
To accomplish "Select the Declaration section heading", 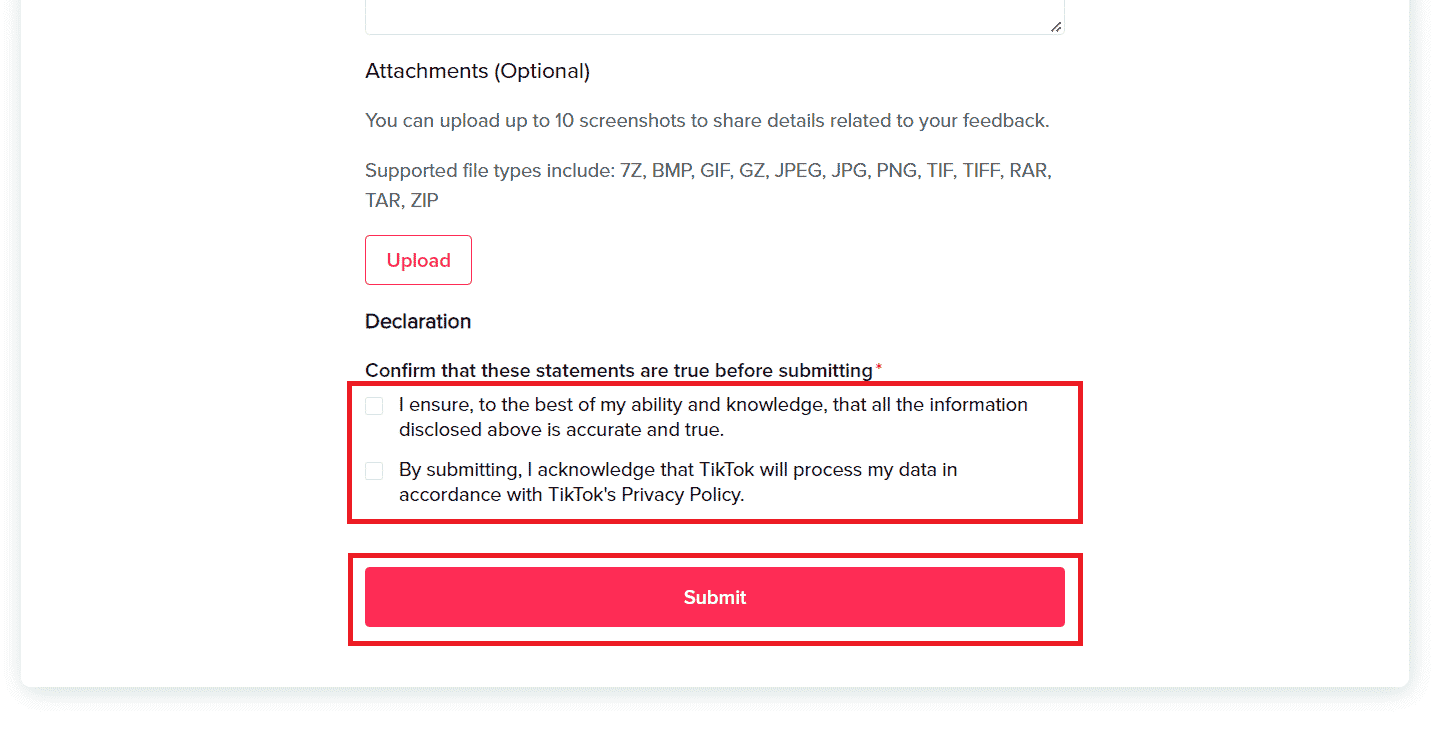I will [x=418, y=321].
